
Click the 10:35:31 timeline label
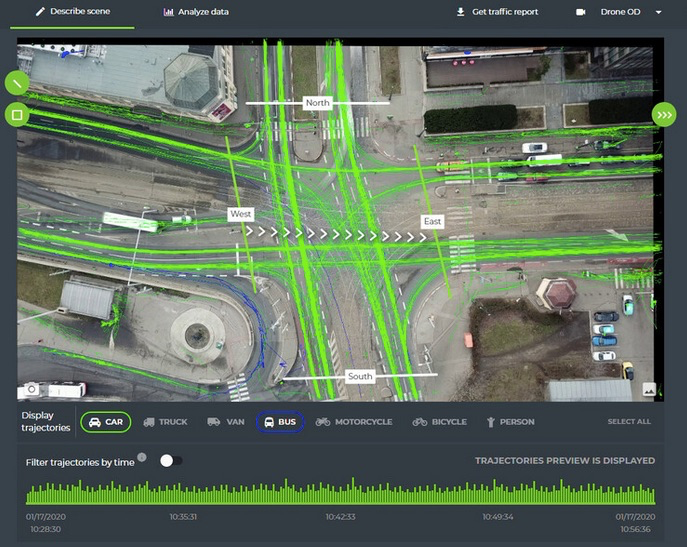point(183,517)
